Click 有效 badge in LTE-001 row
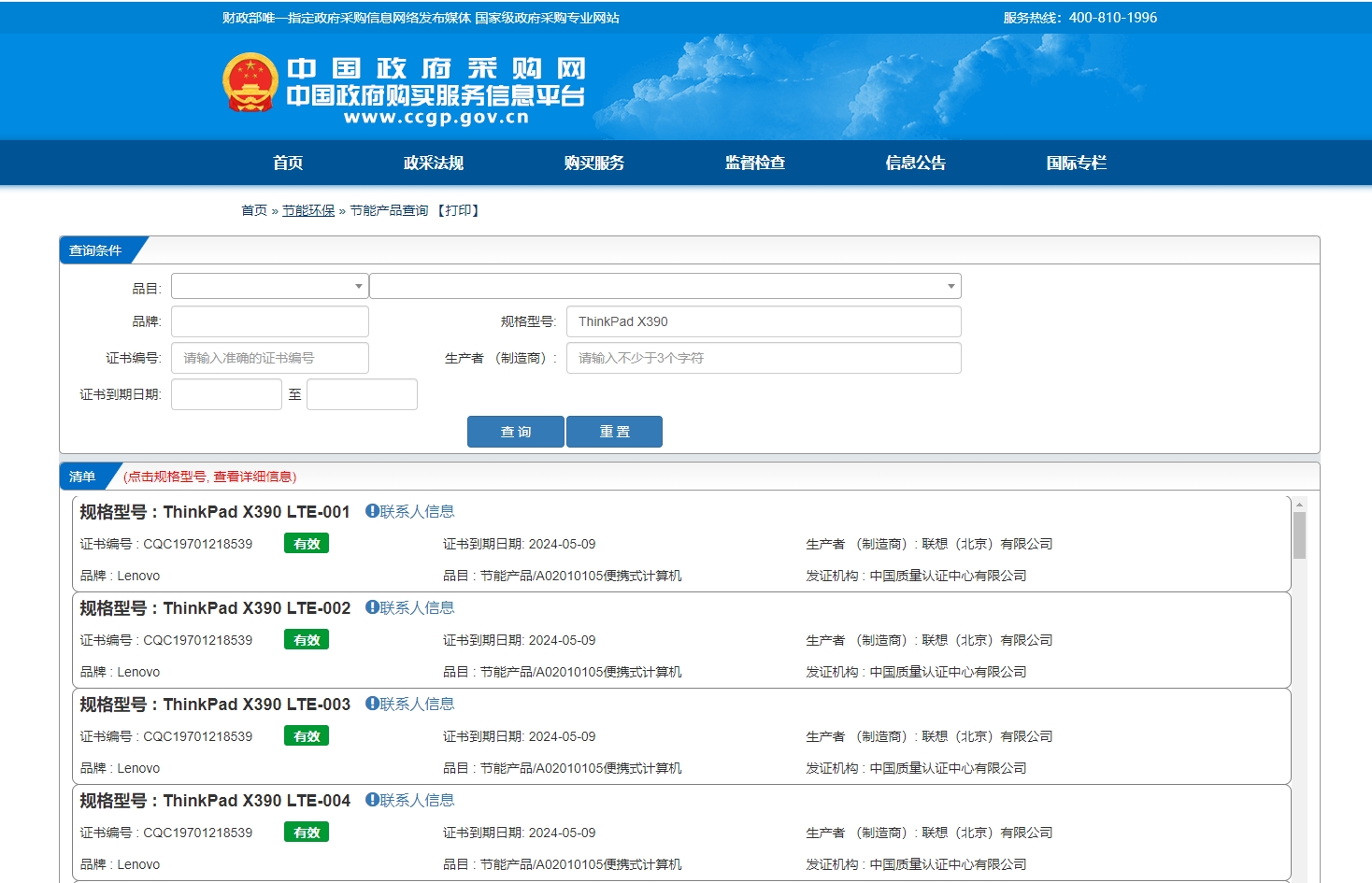The width and height of the screenshot is (1372, 883). pos(307,544)
